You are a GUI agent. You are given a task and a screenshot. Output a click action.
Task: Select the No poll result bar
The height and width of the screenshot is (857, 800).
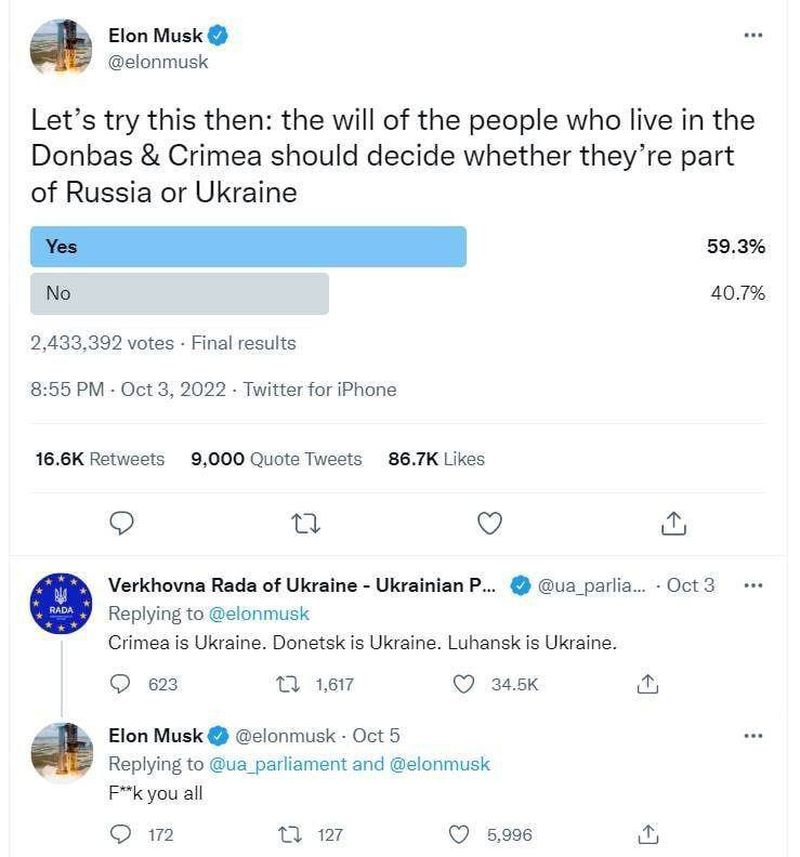[180, 293]
